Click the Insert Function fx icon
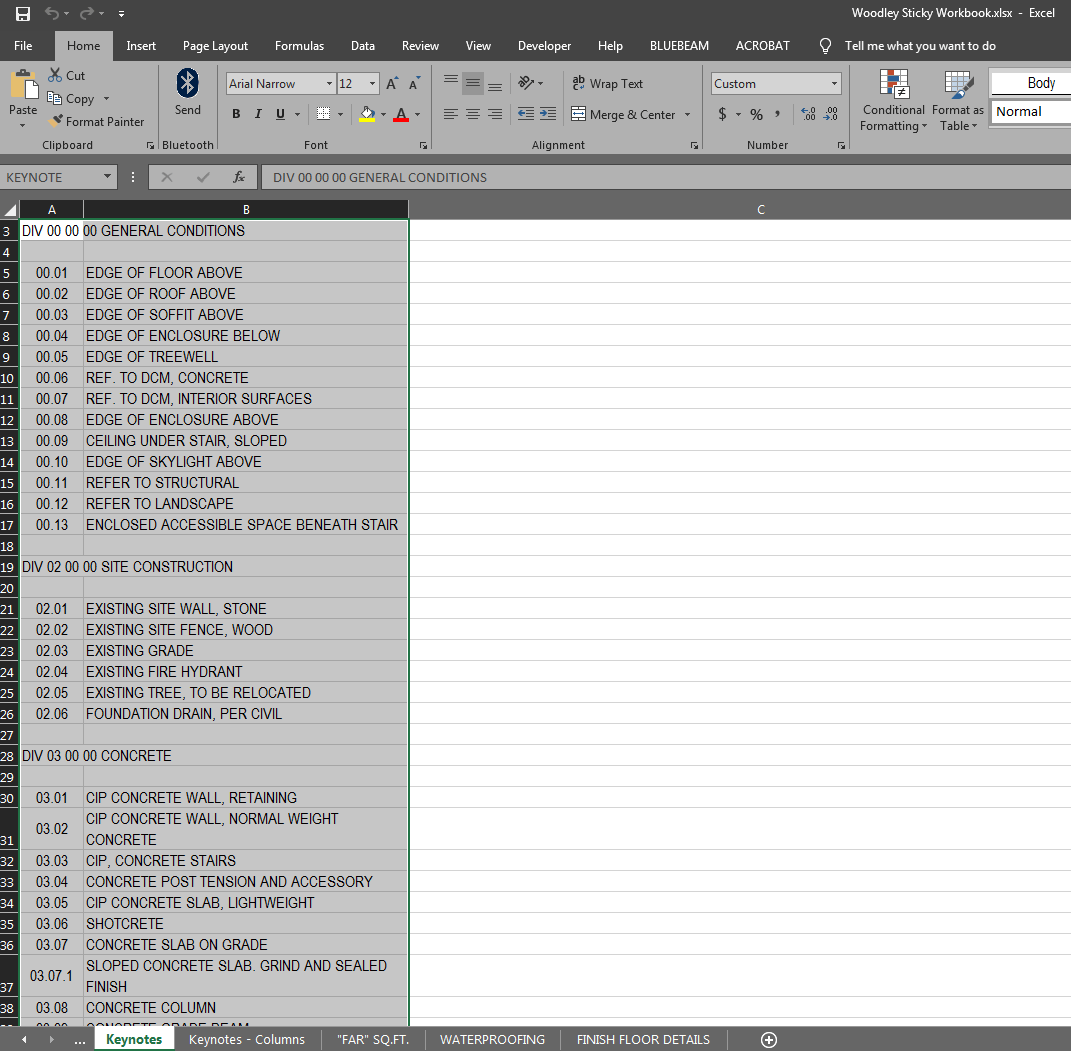 point(238,178)
